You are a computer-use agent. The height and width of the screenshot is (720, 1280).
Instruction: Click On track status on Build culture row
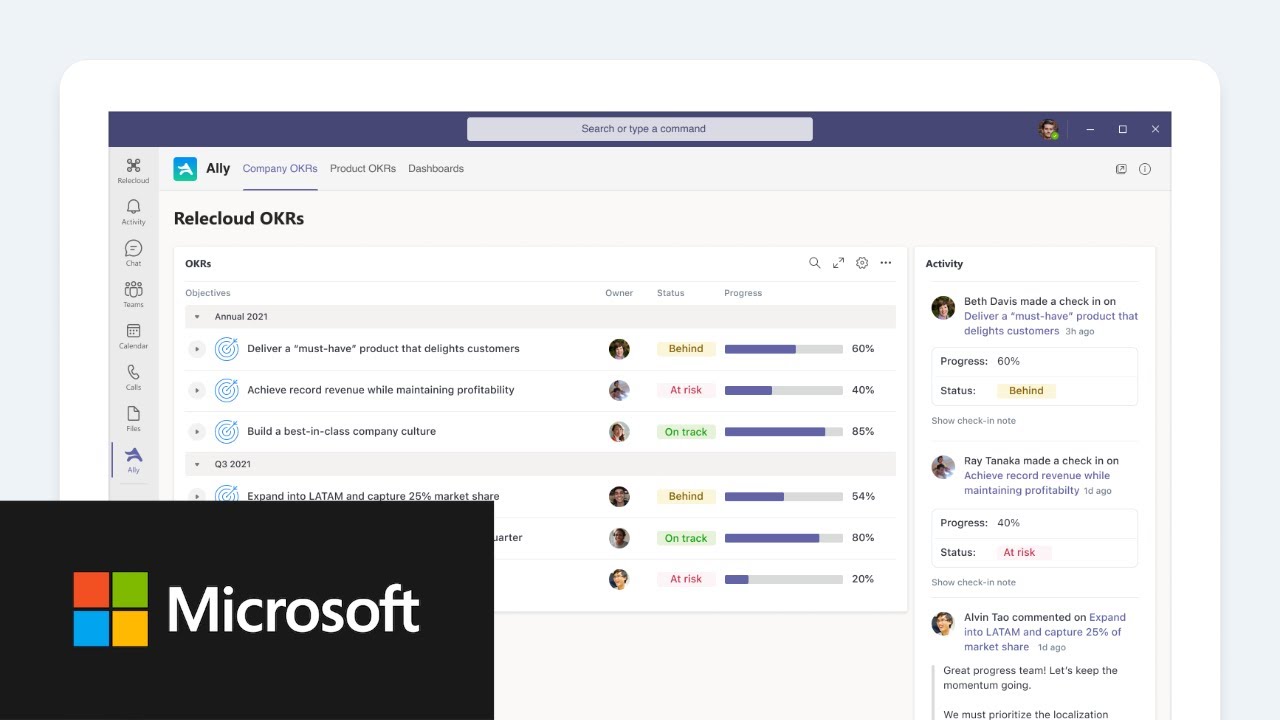pyautogui.click(x=686, y=432)
